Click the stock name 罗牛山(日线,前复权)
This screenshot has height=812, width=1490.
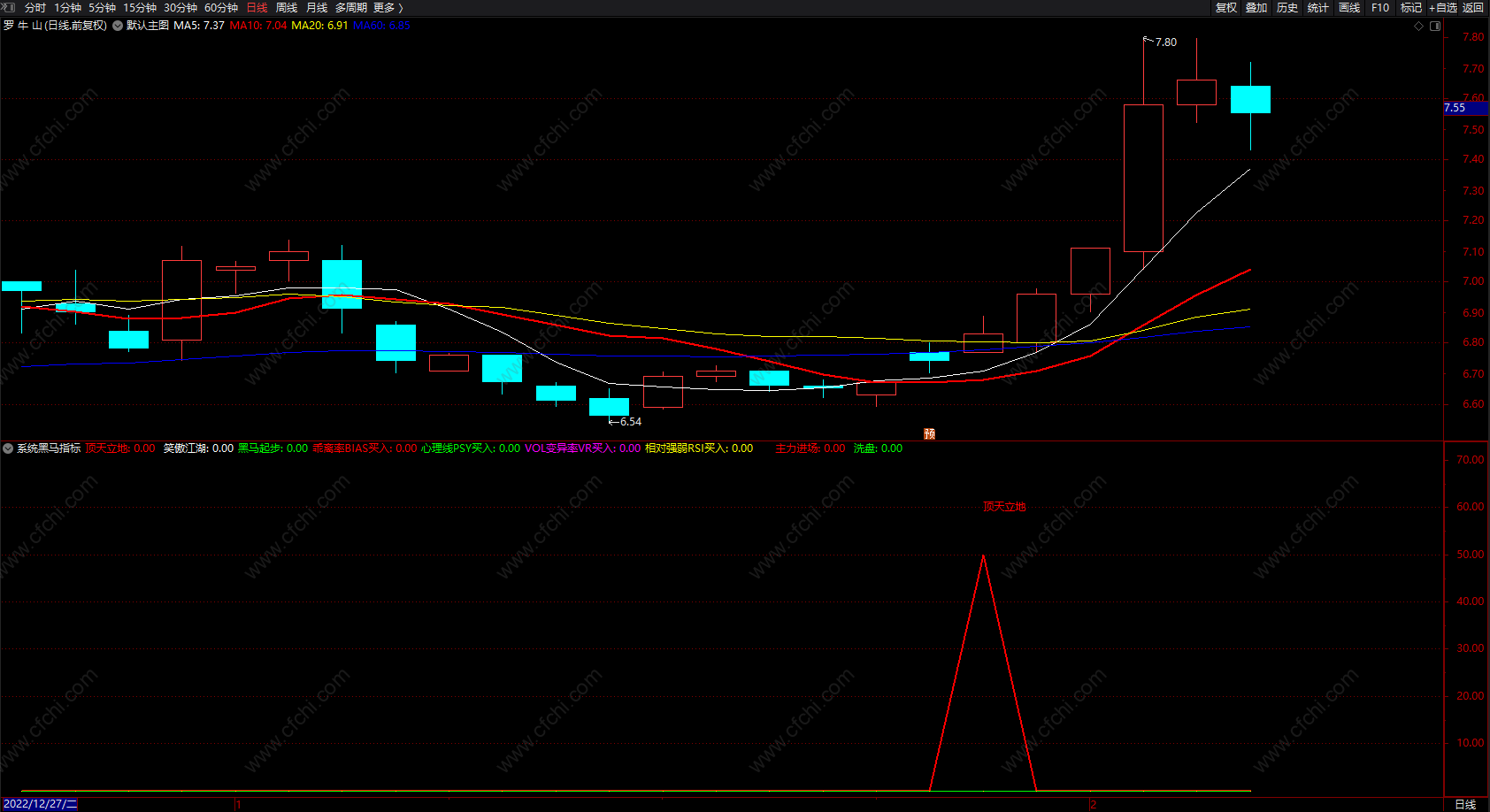coord(55,26)
